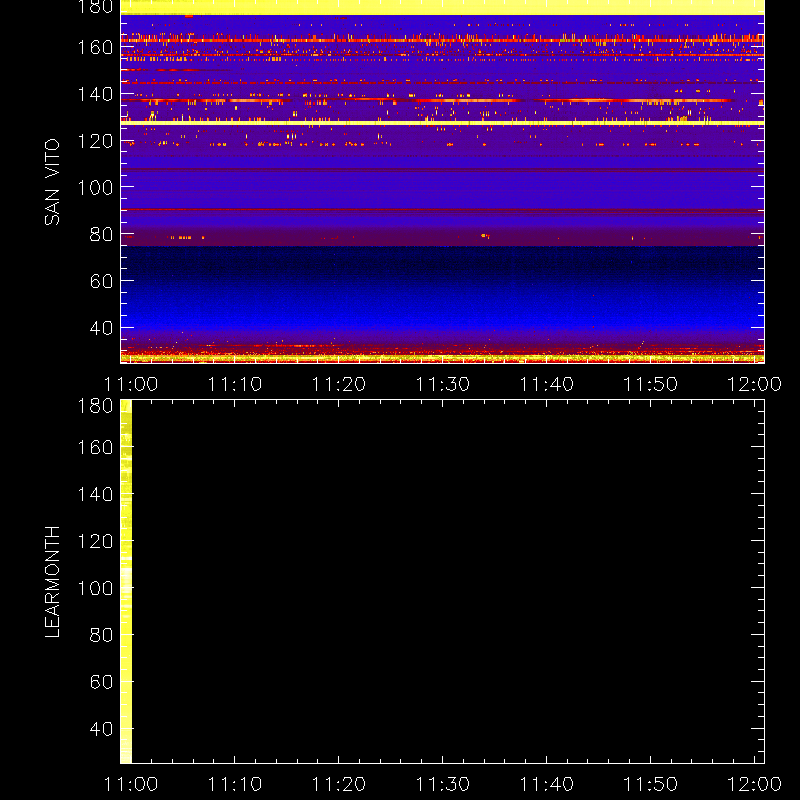Click the yellow data strip in Learmonth plot

click(x=126, y=582)
